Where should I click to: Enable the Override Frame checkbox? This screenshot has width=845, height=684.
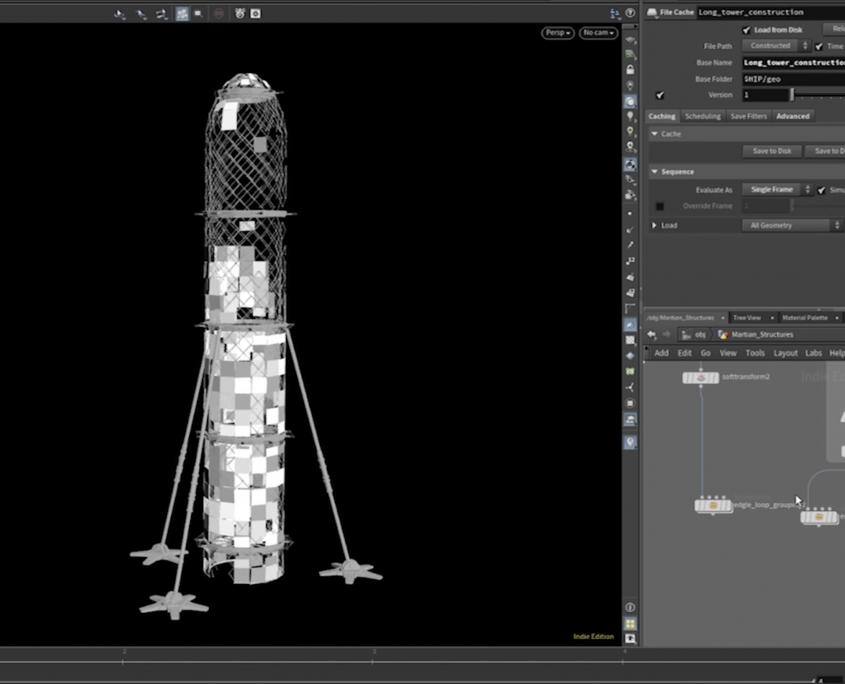tap(660, 206)
